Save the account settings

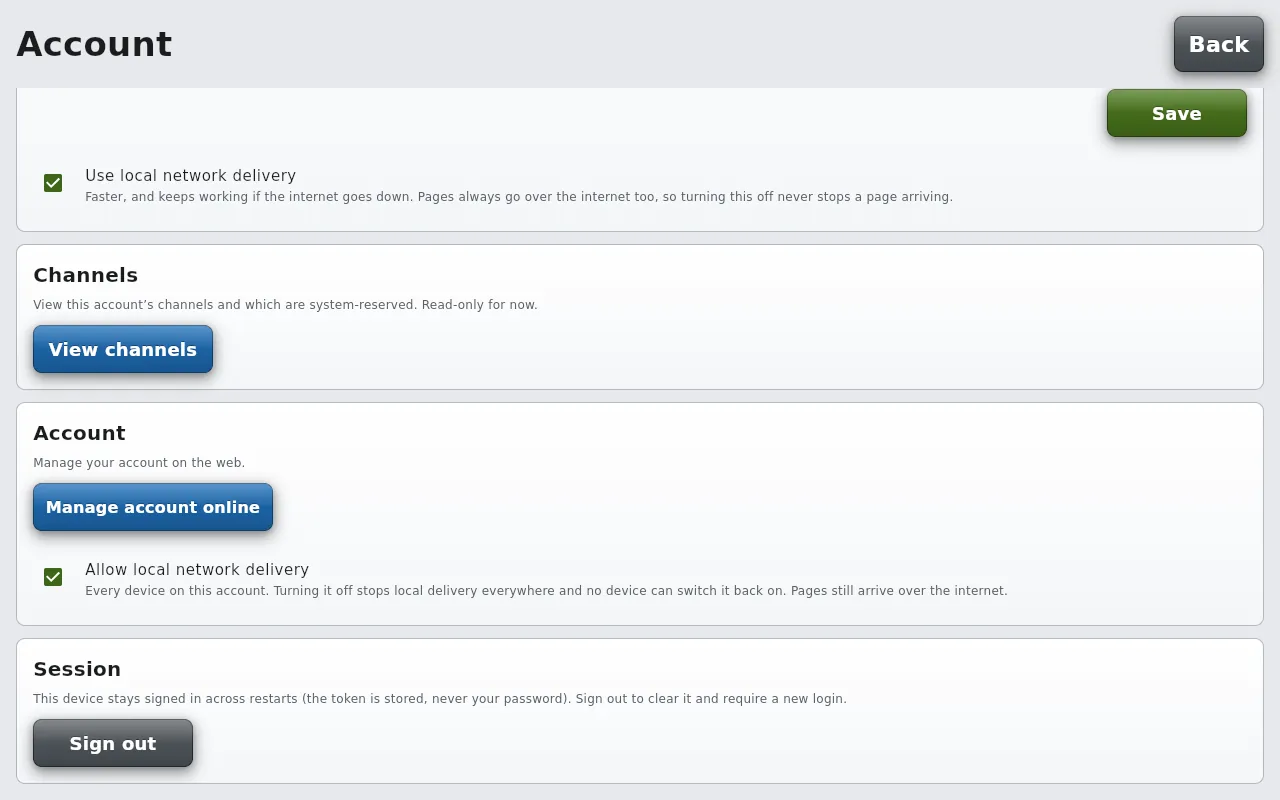coord(1176,113)
